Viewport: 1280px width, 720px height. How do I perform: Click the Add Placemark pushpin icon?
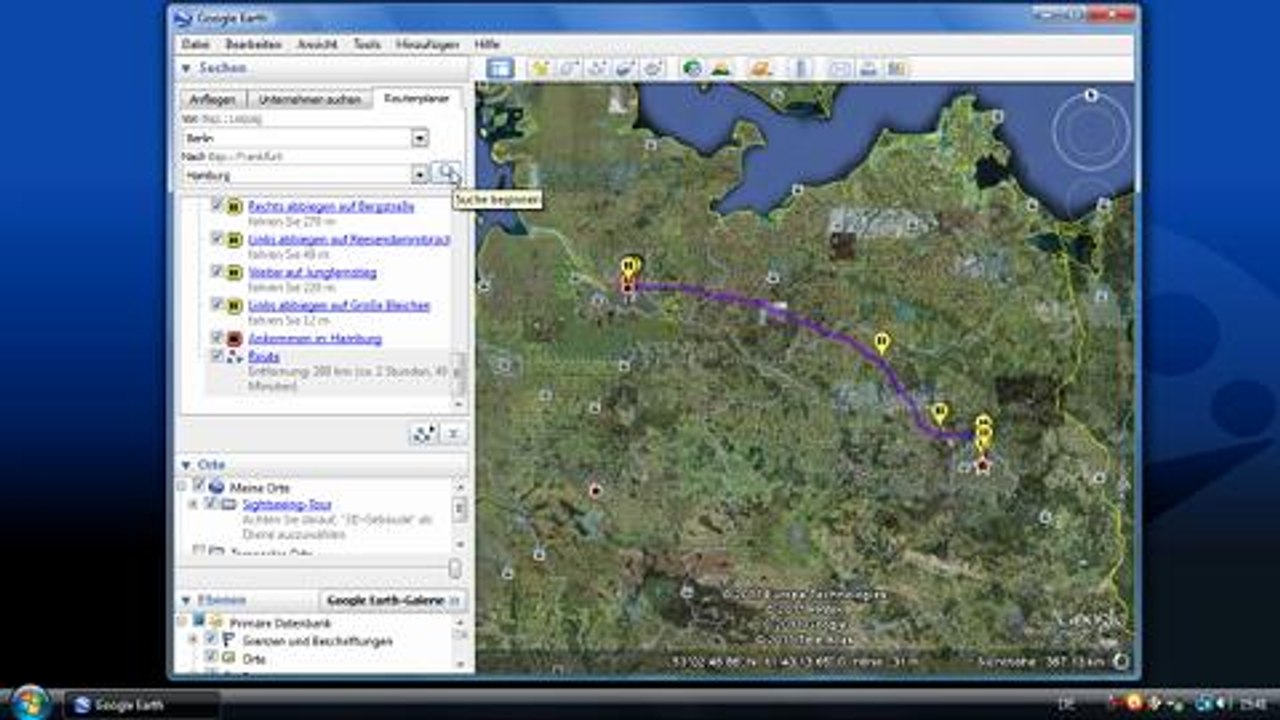[541, 68]
